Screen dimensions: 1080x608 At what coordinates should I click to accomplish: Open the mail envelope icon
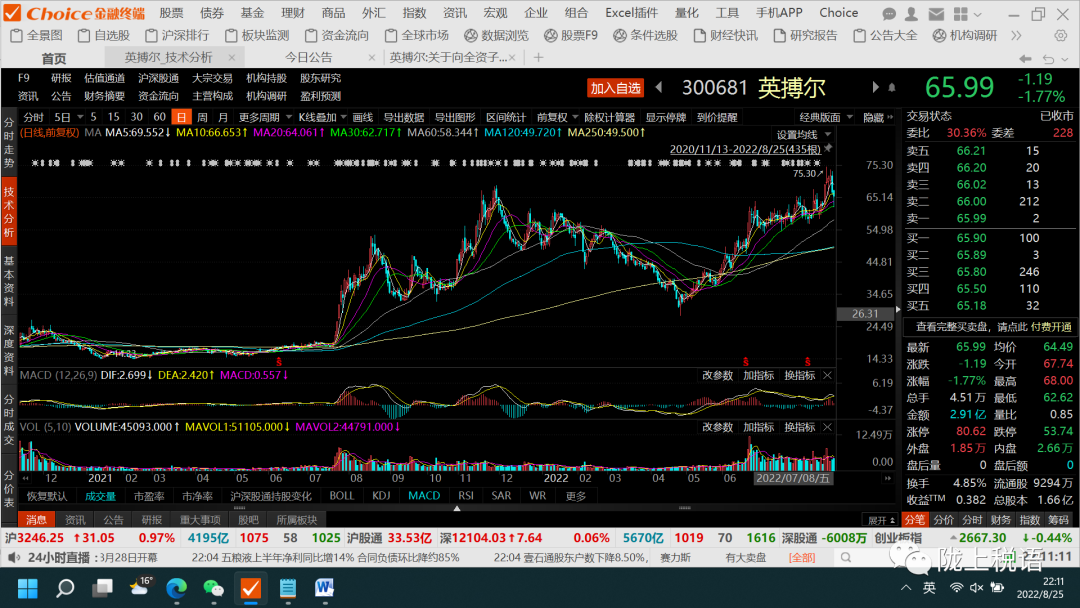click(936, 14)
